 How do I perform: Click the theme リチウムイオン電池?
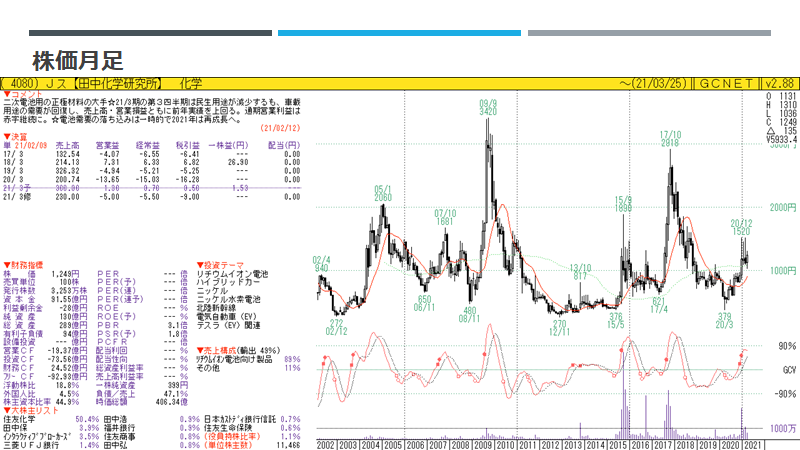232,274
